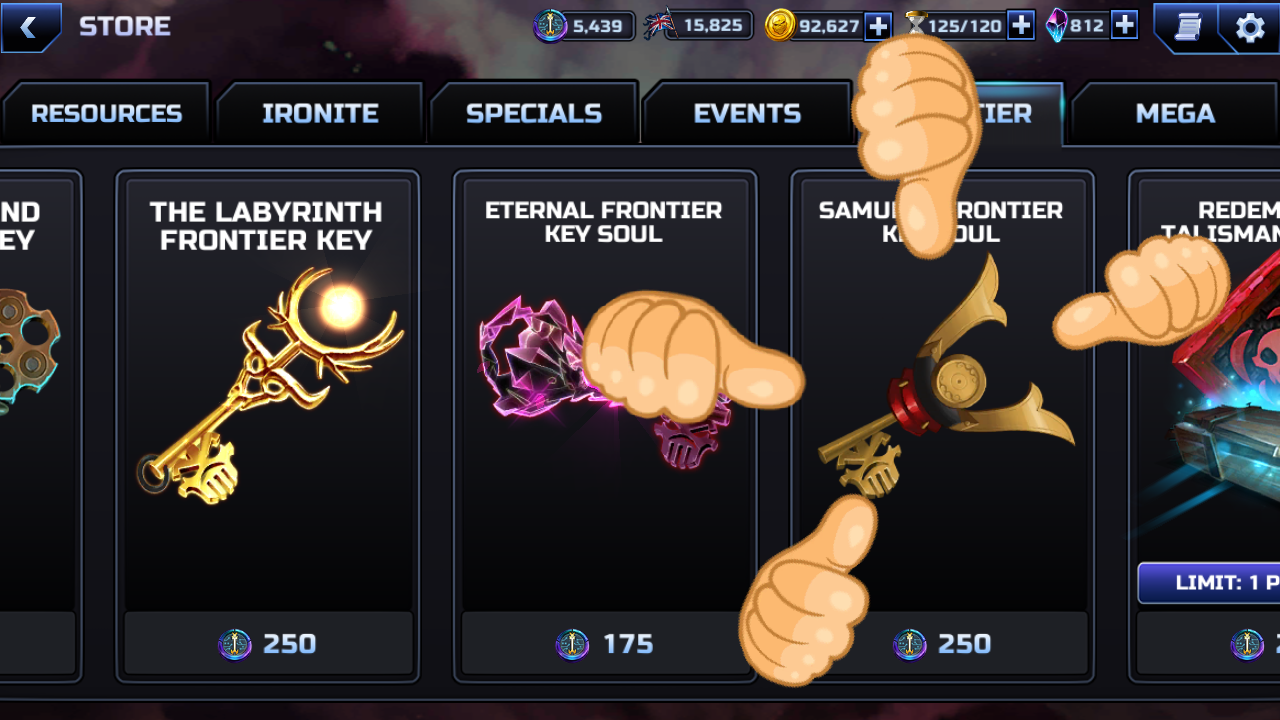Screen dimensions: 1280x720
Task: Go back using the top-left arrow
Action: pos(29,27)
